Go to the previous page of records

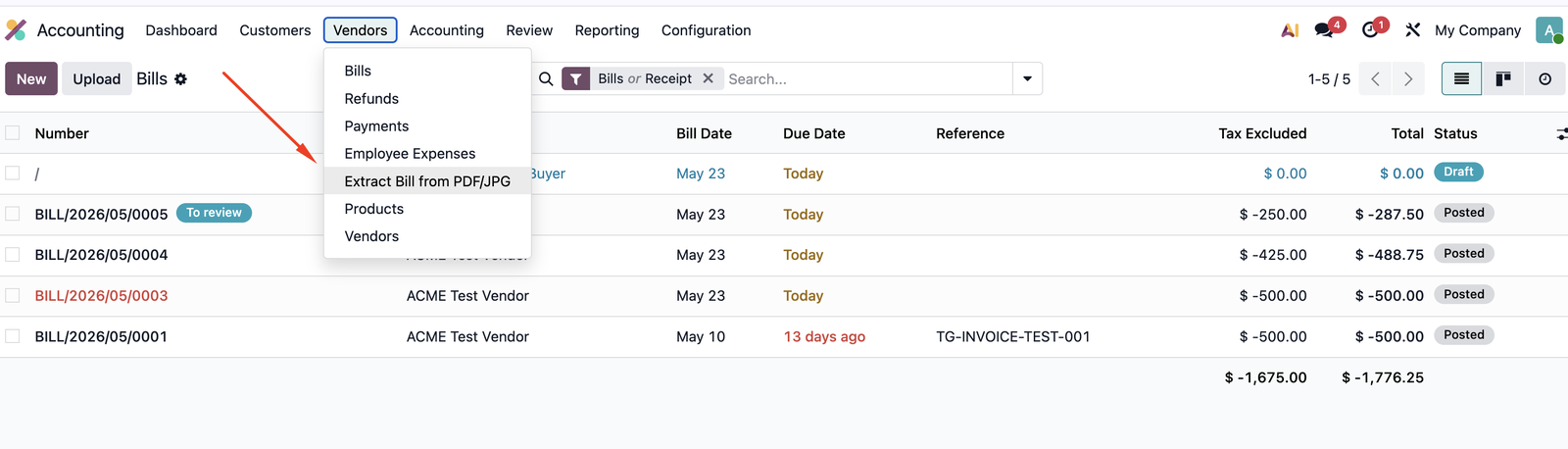(x=1375, y=79)
